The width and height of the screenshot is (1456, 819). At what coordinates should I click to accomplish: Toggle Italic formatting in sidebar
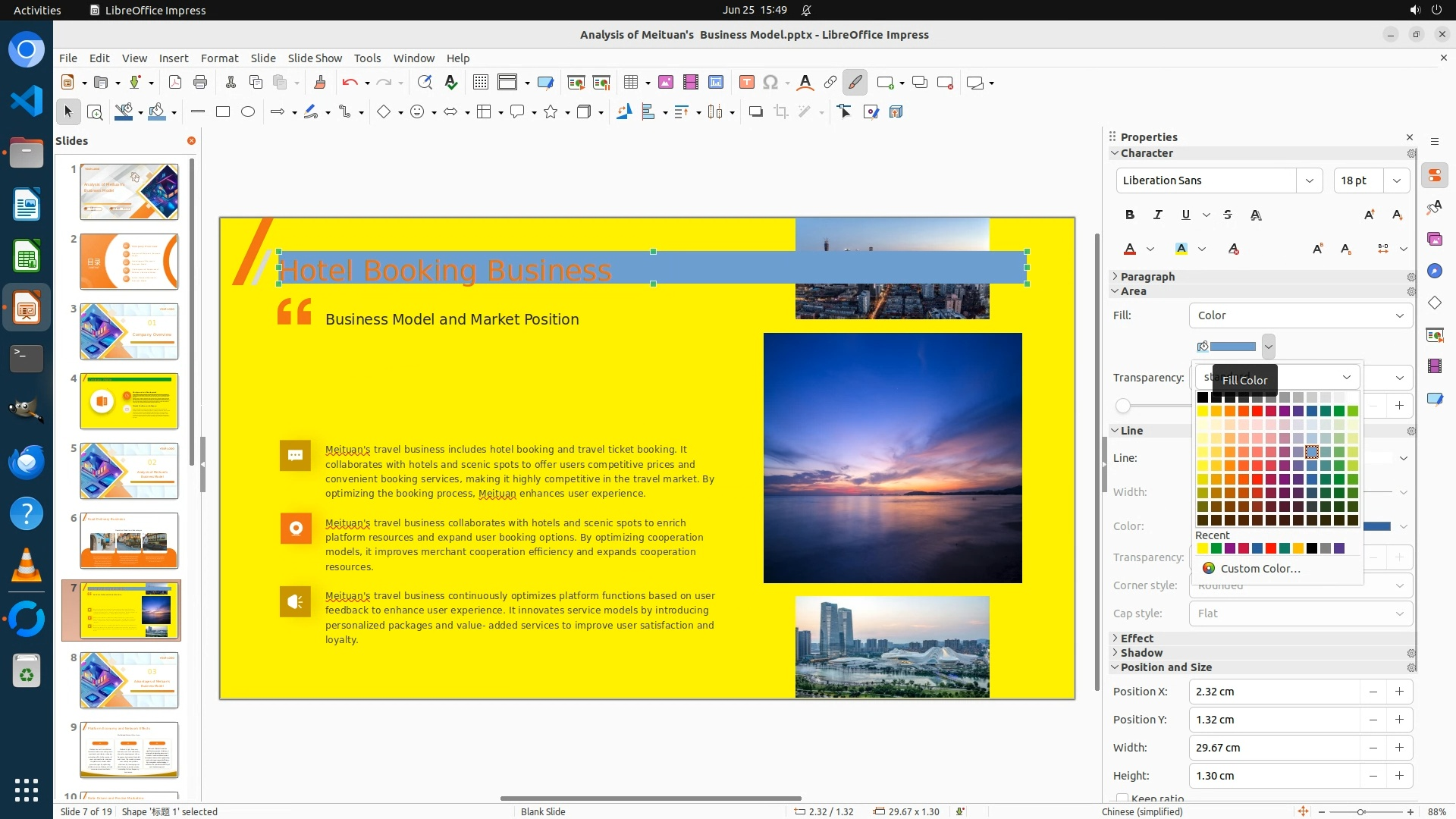coord(1157,215)
